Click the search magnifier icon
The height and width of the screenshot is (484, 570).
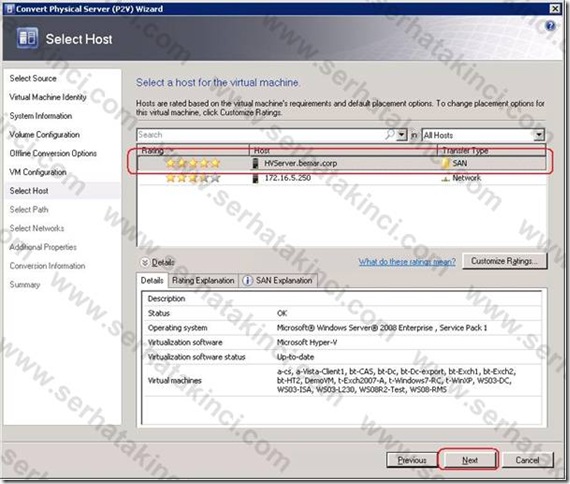(x=389, y=135)
